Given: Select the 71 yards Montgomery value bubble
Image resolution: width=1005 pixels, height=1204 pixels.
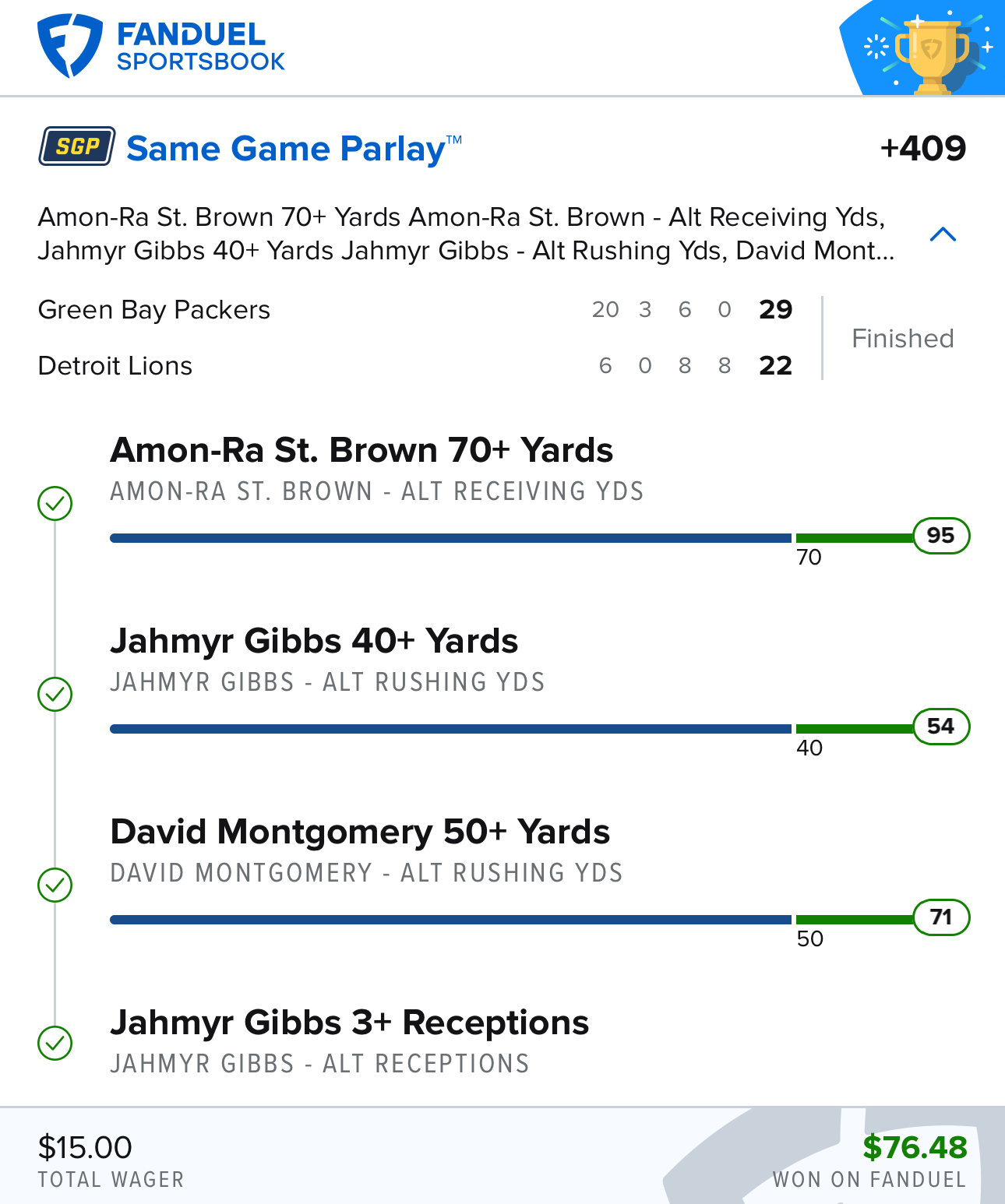Looking at the screenshot, I should [x=941, y=917].
